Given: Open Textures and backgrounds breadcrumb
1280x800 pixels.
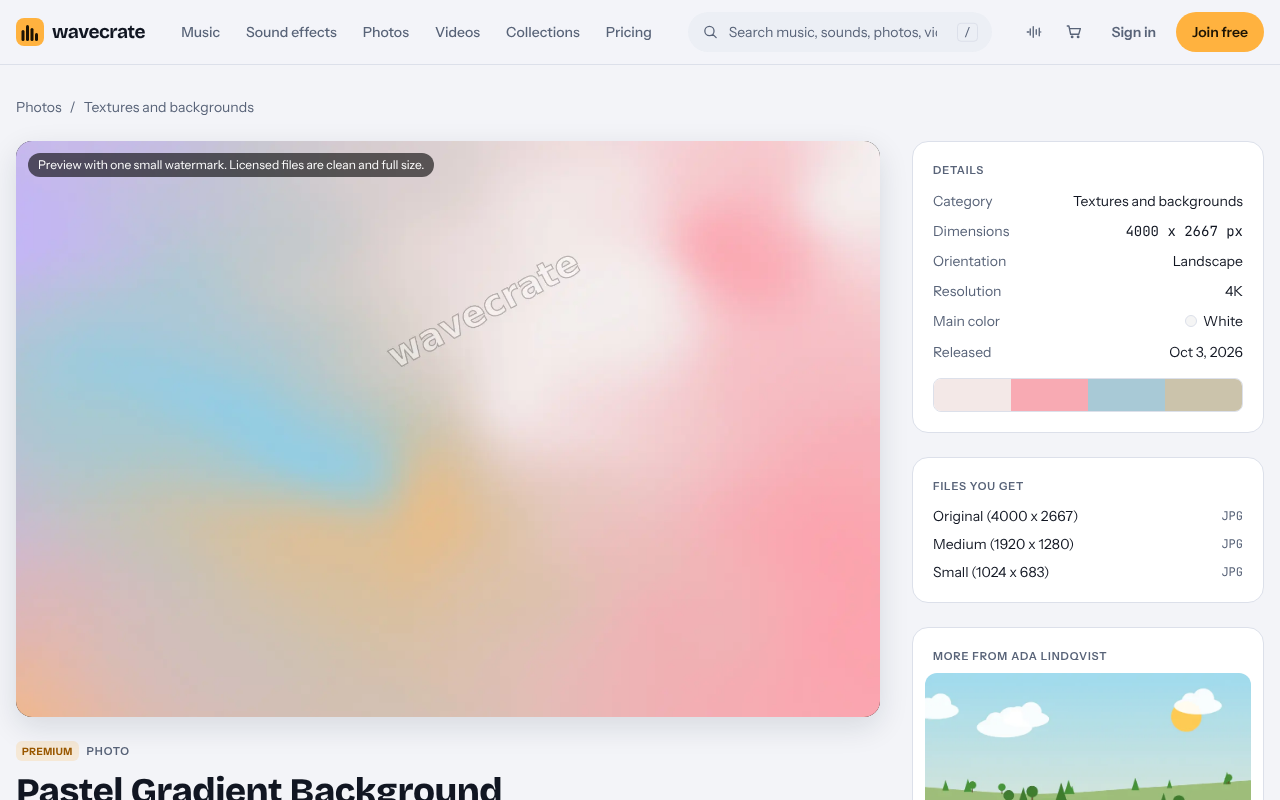Looking at the screenshot, I should (x=169, y=107).
